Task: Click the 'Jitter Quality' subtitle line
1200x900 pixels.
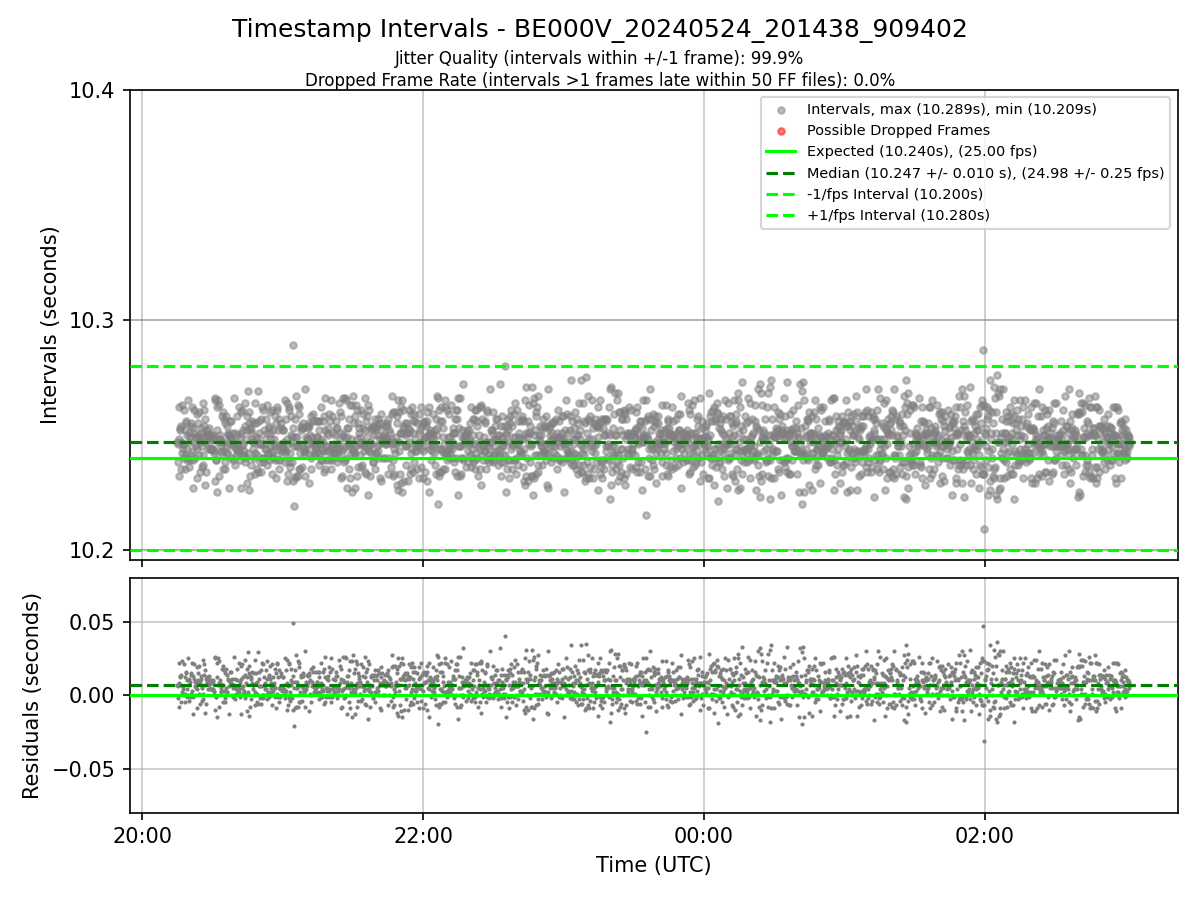Action: 599,58
